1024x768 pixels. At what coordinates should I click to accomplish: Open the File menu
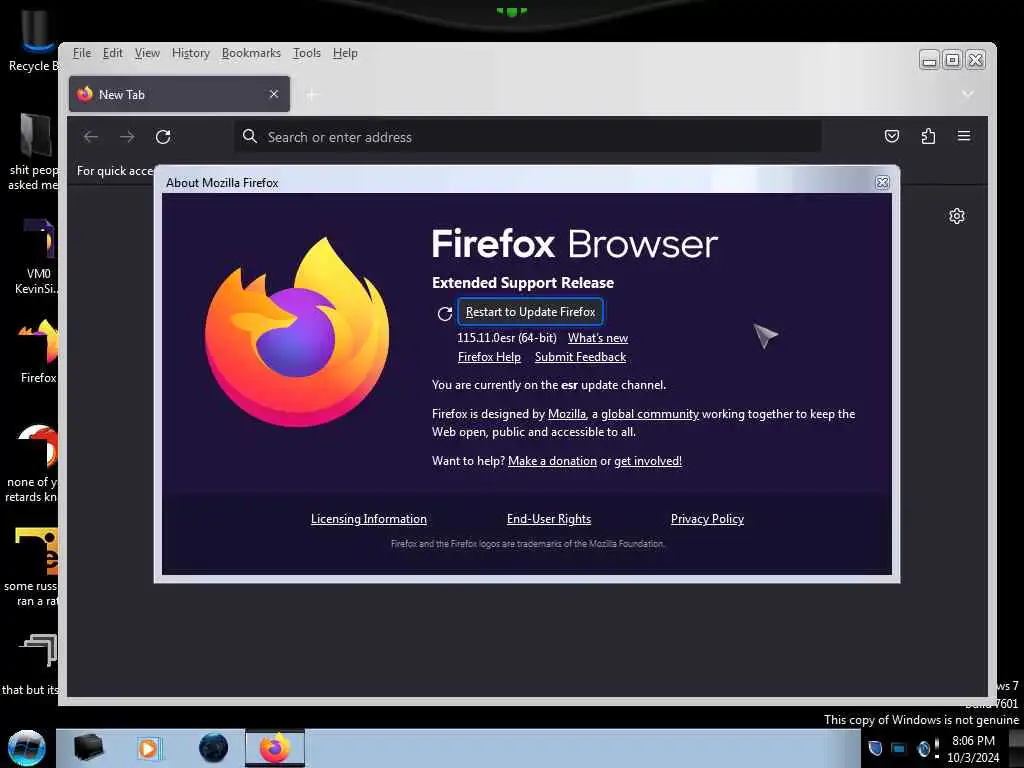[82, 53]
